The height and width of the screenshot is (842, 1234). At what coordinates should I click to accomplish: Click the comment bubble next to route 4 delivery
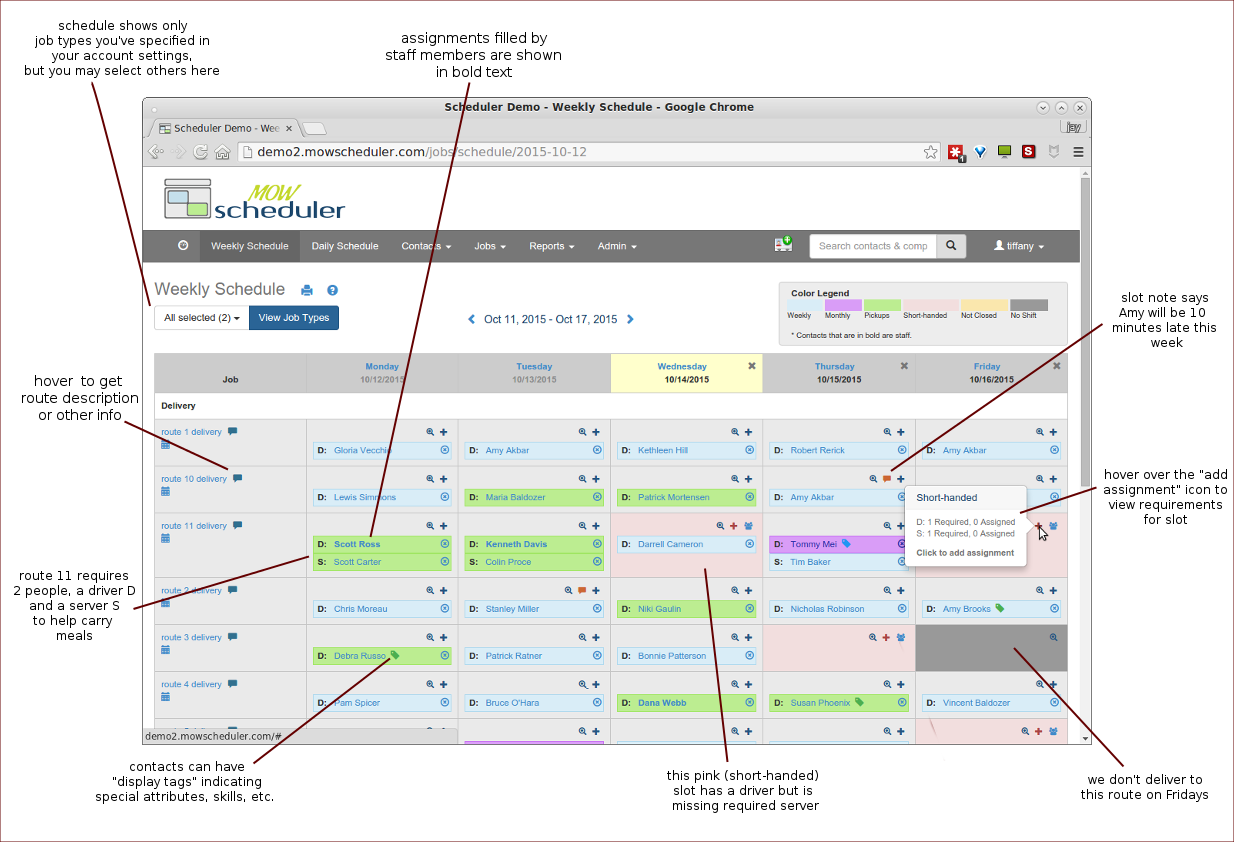pos(232,684)
